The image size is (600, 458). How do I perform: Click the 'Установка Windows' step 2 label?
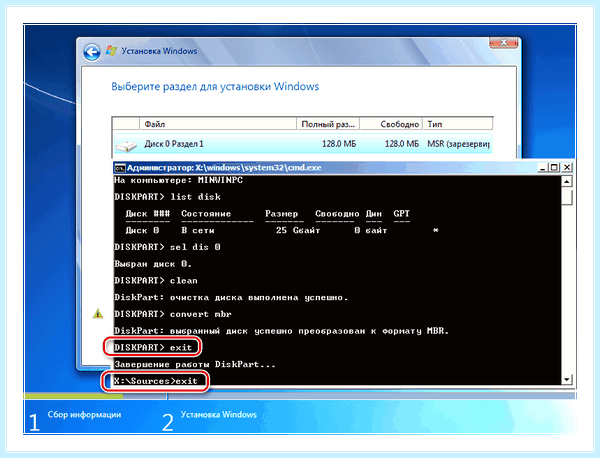click(x=218, y=415)
